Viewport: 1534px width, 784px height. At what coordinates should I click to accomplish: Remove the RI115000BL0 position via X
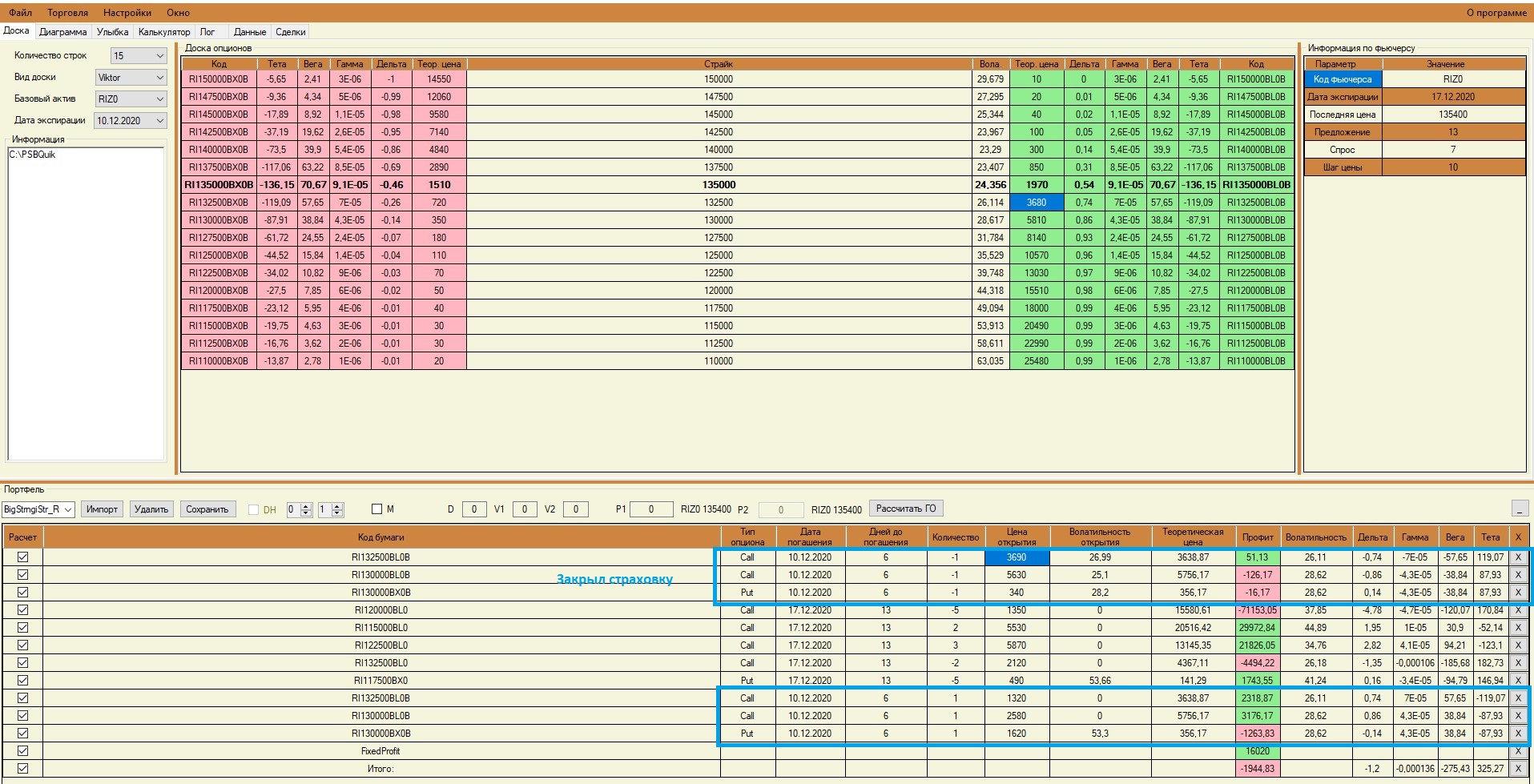(1518, 628)
